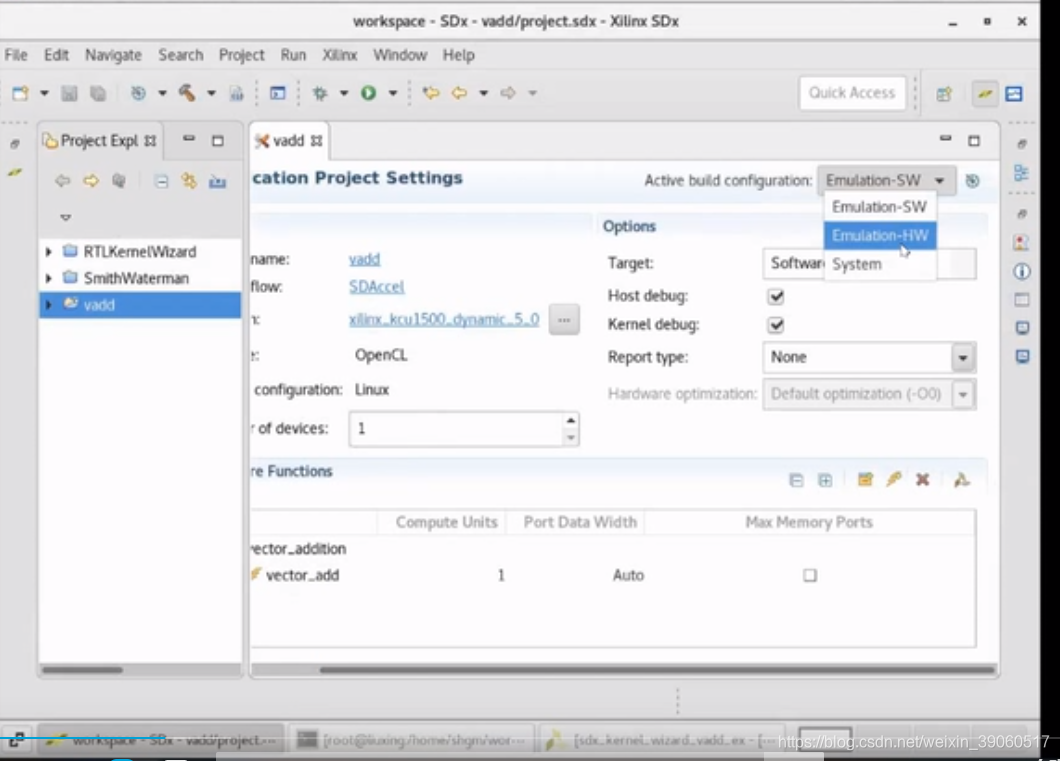Click Collapse All in Project Explorer

(x=161, y=181)
